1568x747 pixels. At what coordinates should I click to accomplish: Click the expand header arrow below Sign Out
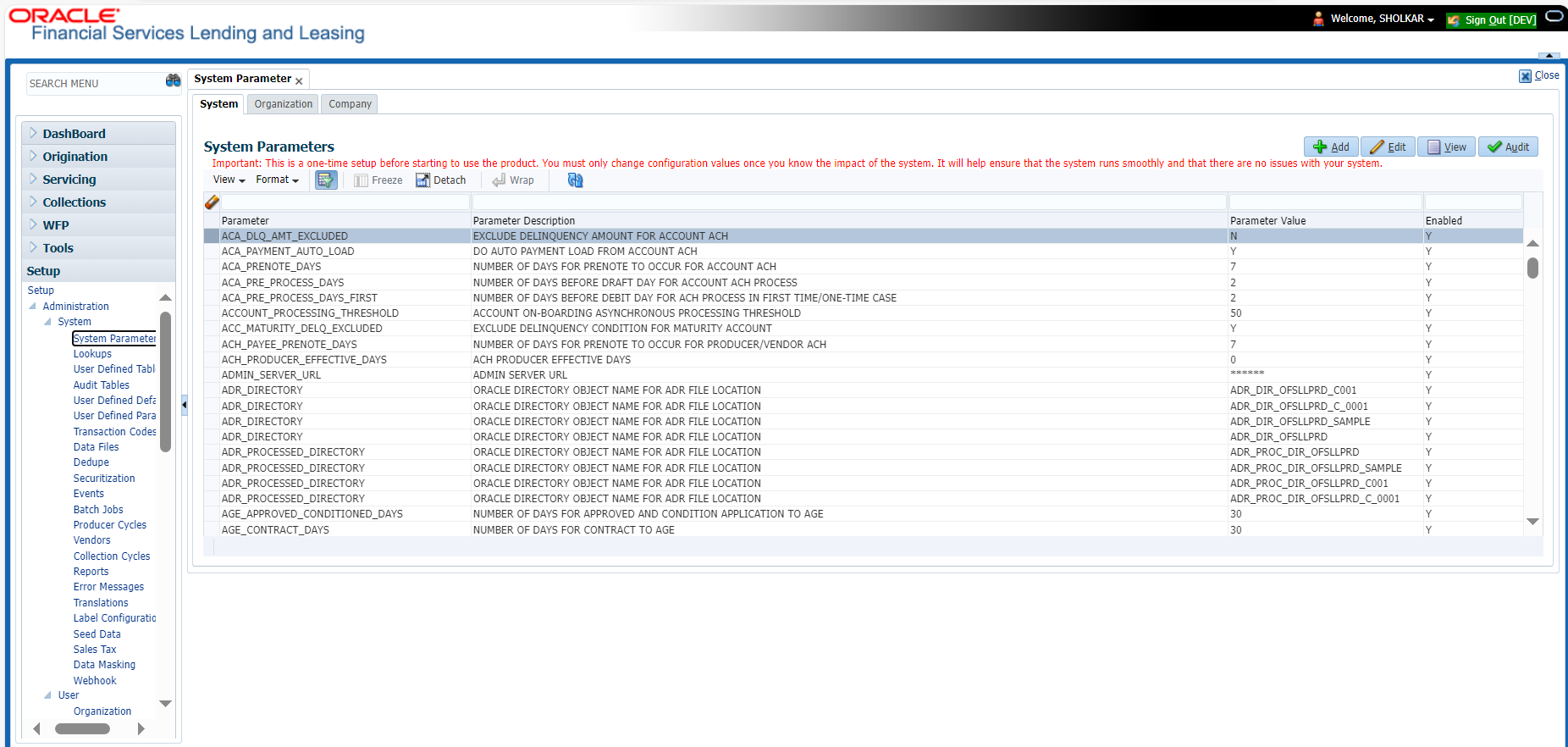tap(1549, 55)
